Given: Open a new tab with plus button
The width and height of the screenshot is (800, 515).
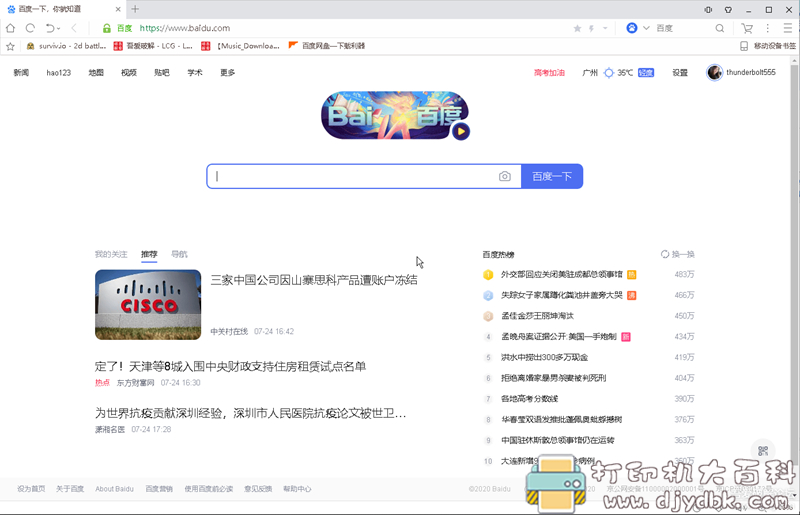Looking at the screenshot, I should click(x=135, y=9).
